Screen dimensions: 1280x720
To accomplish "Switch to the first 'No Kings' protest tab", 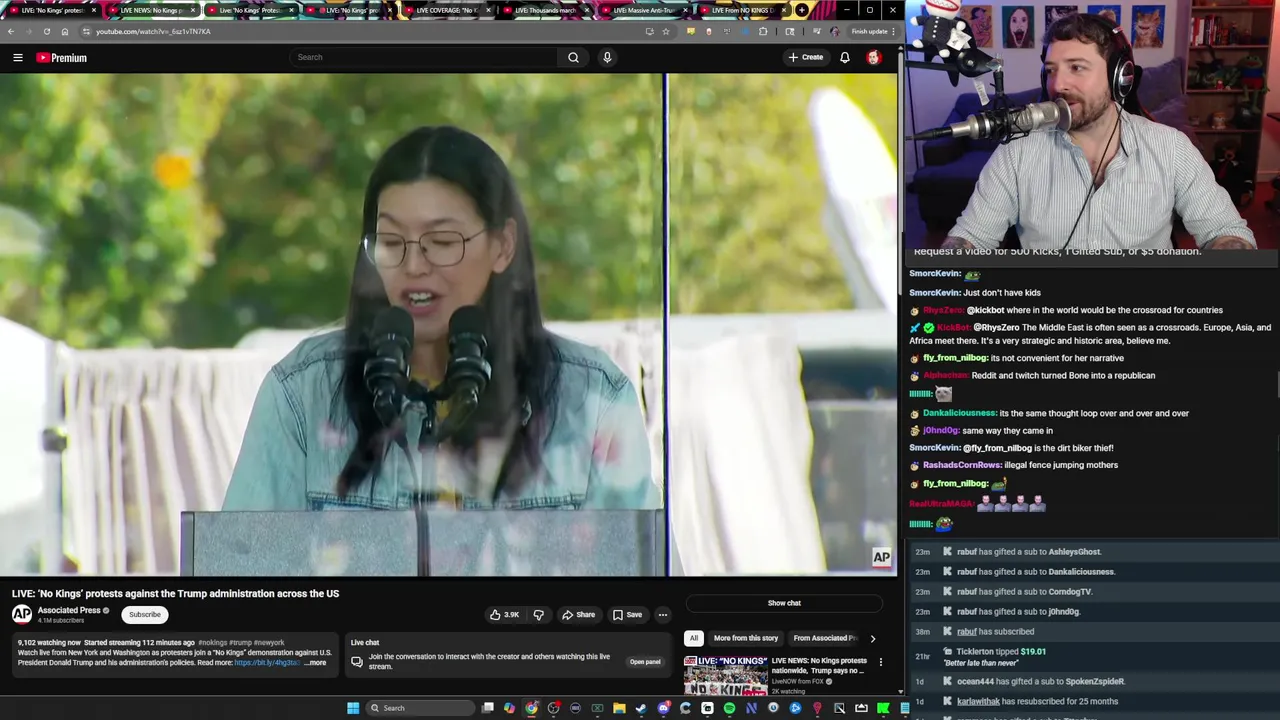I will pos(50,10).
